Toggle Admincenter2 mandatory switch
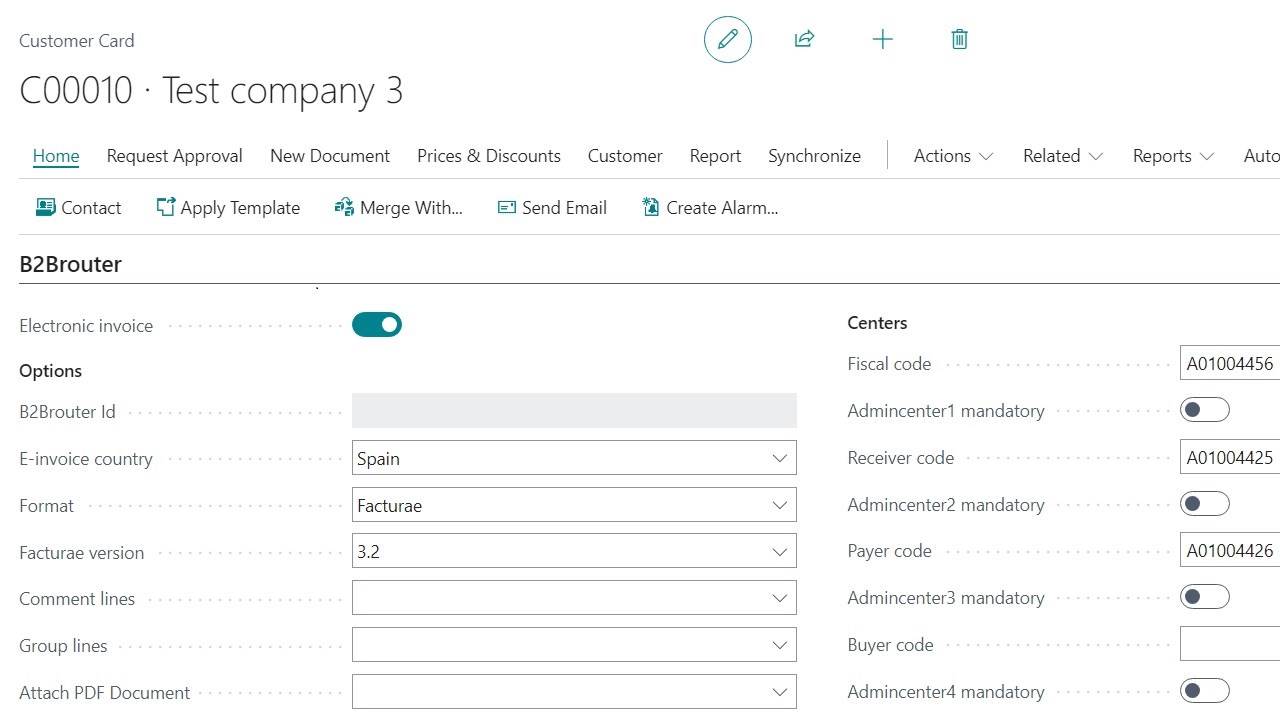The image size is (1280, 720). tap(1205, 504)
